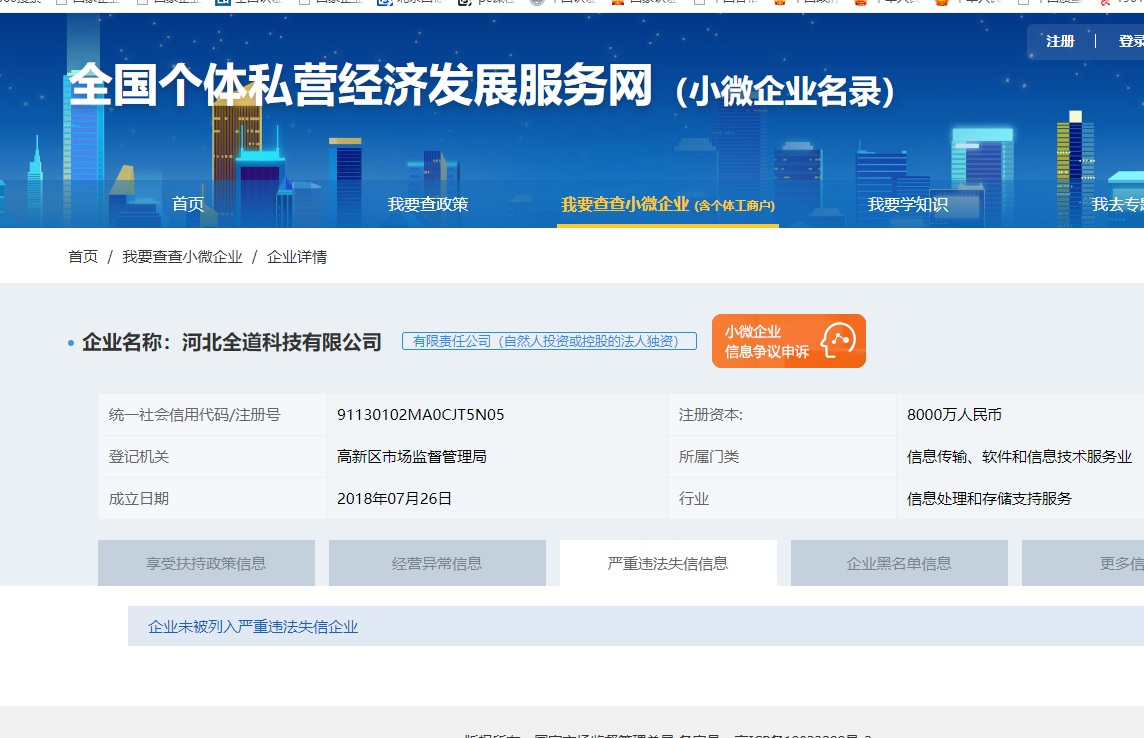Click the site title 全国个体私营经济发展服务网
The height and width of the screenshot is (738, 1144).
[360, 85]
